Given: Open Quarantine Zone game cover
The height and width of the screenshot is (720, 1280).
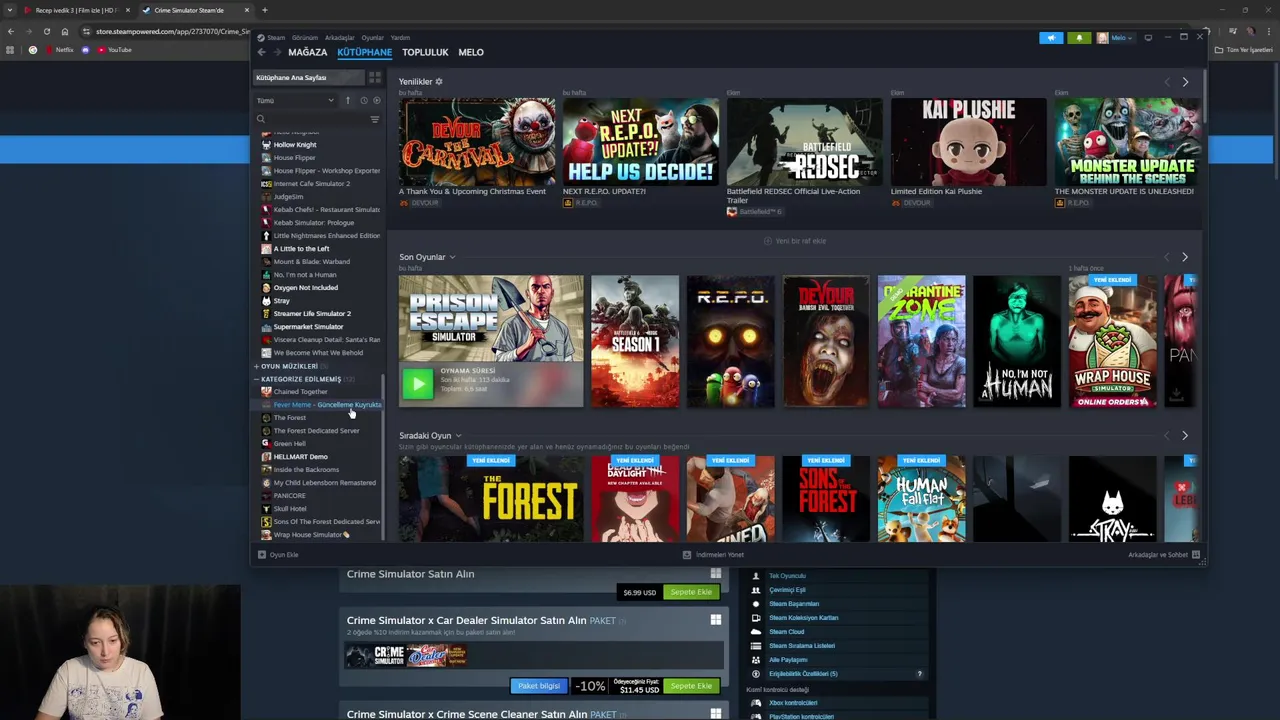Looking at the screenshot, I should click(x=922, y=342).
